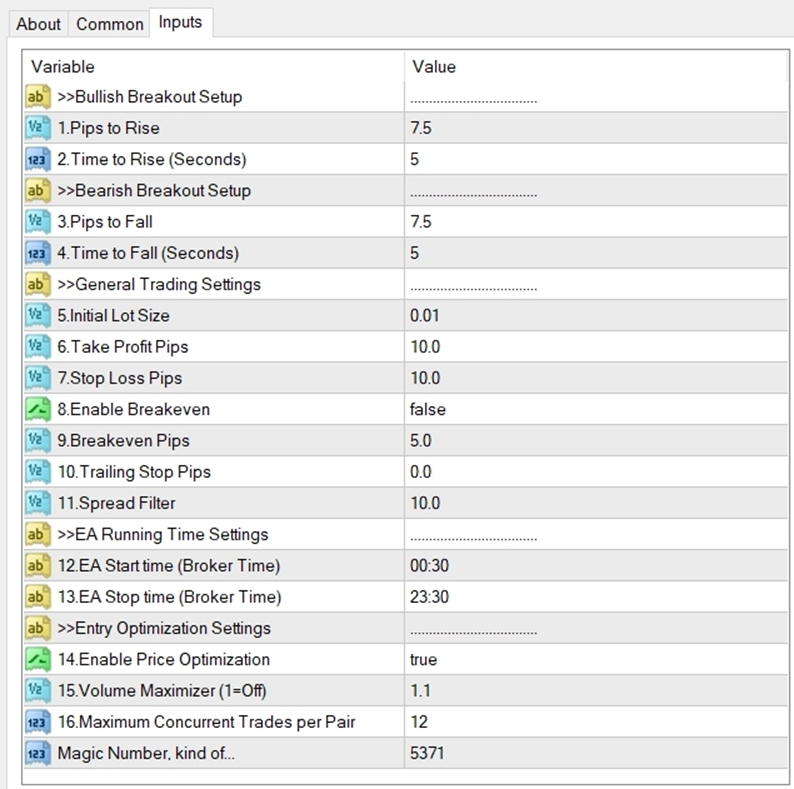Edit the Take Profit Pips value field
Screen dimensions: 794x789
point(596,347)
